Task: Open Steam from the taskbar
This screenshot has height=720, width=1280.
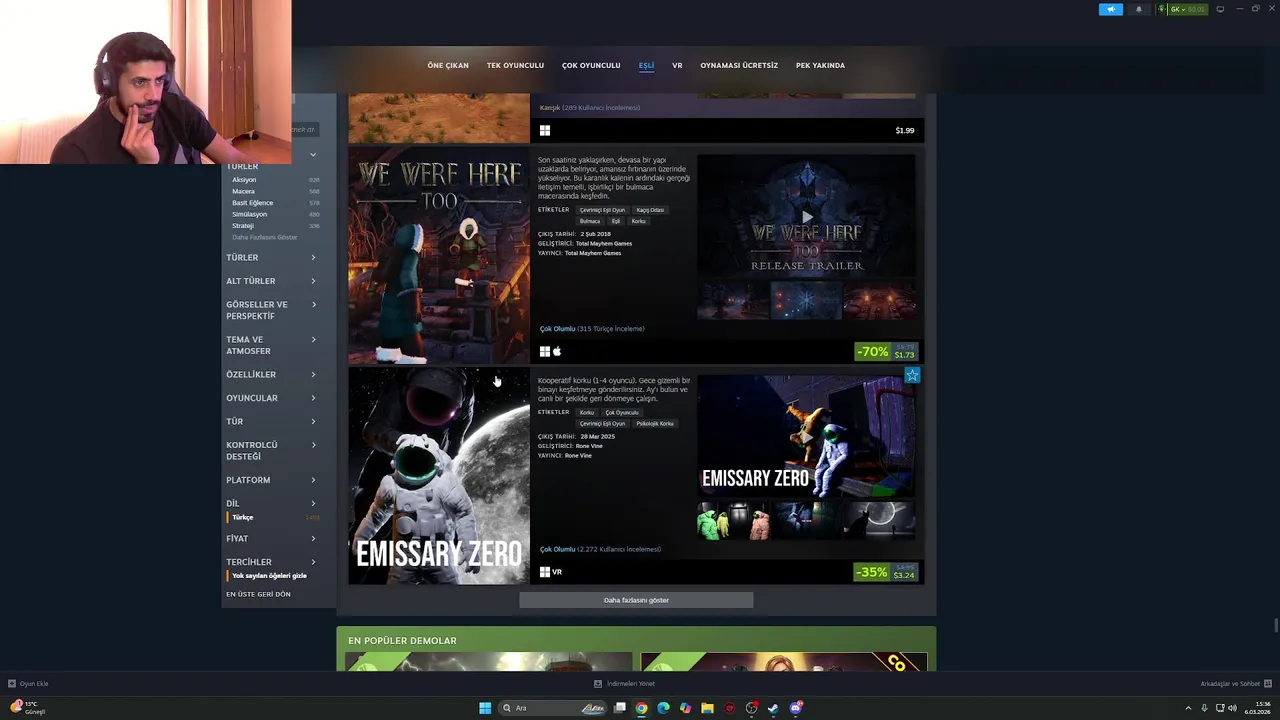Action: click(x=773, y=708)
